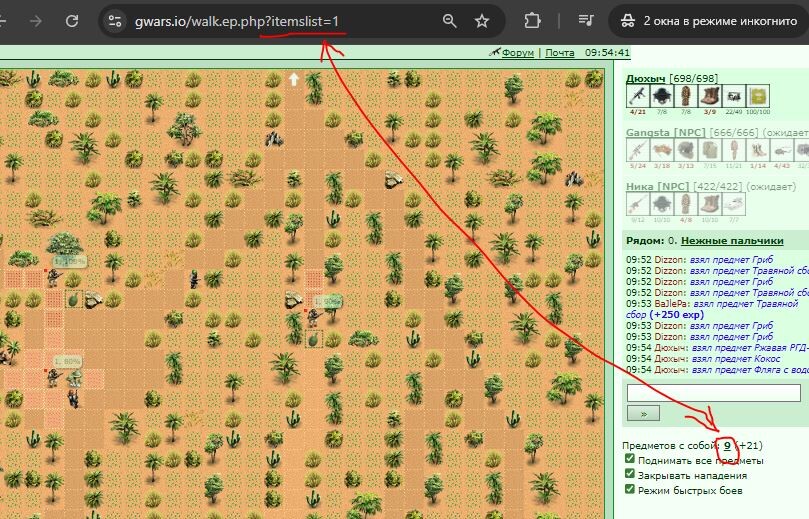Open the Форум link

[517, 53]
